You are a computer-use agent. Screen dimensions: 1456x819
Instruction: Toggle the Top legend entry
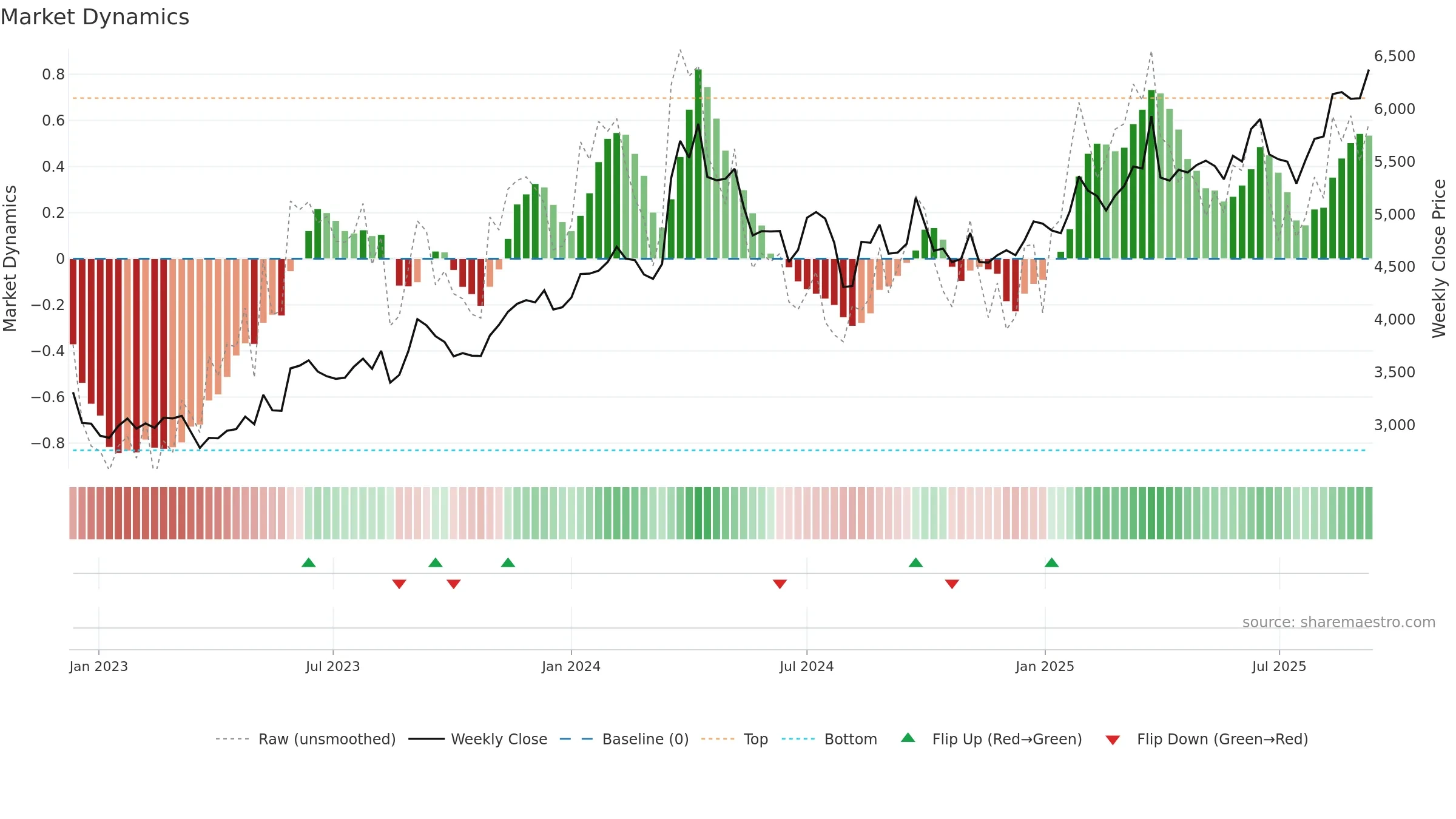tap(734, 739)
